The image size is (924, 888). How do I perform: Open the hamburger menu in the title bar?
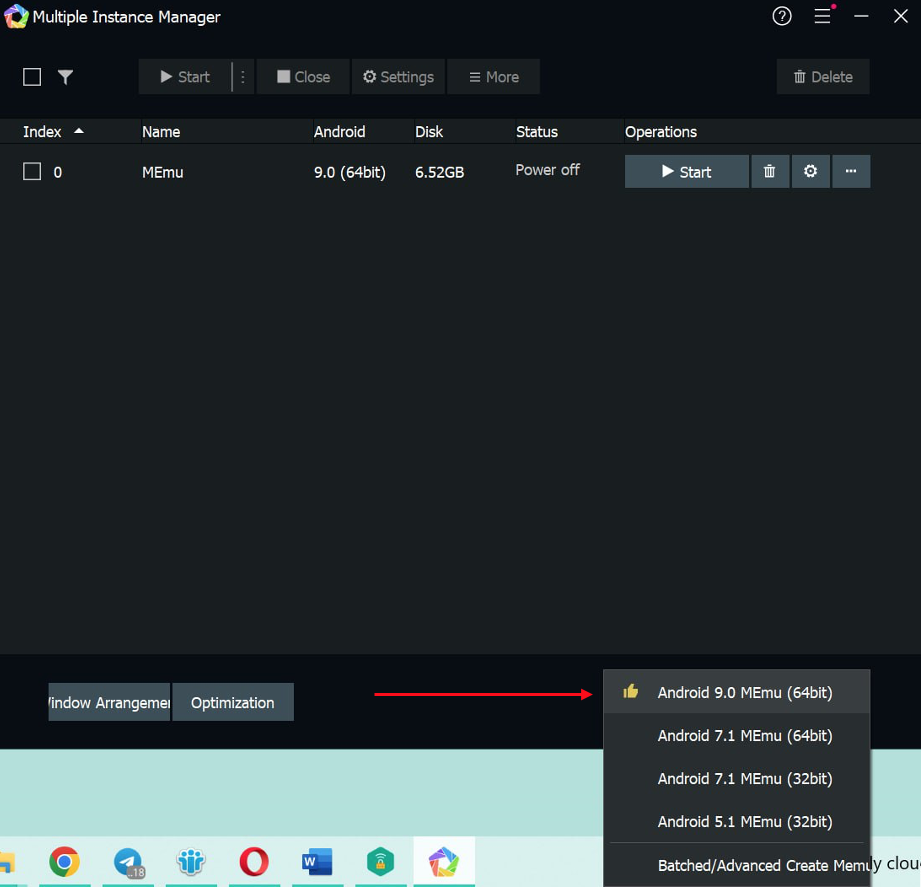click(x=822, y=16)
